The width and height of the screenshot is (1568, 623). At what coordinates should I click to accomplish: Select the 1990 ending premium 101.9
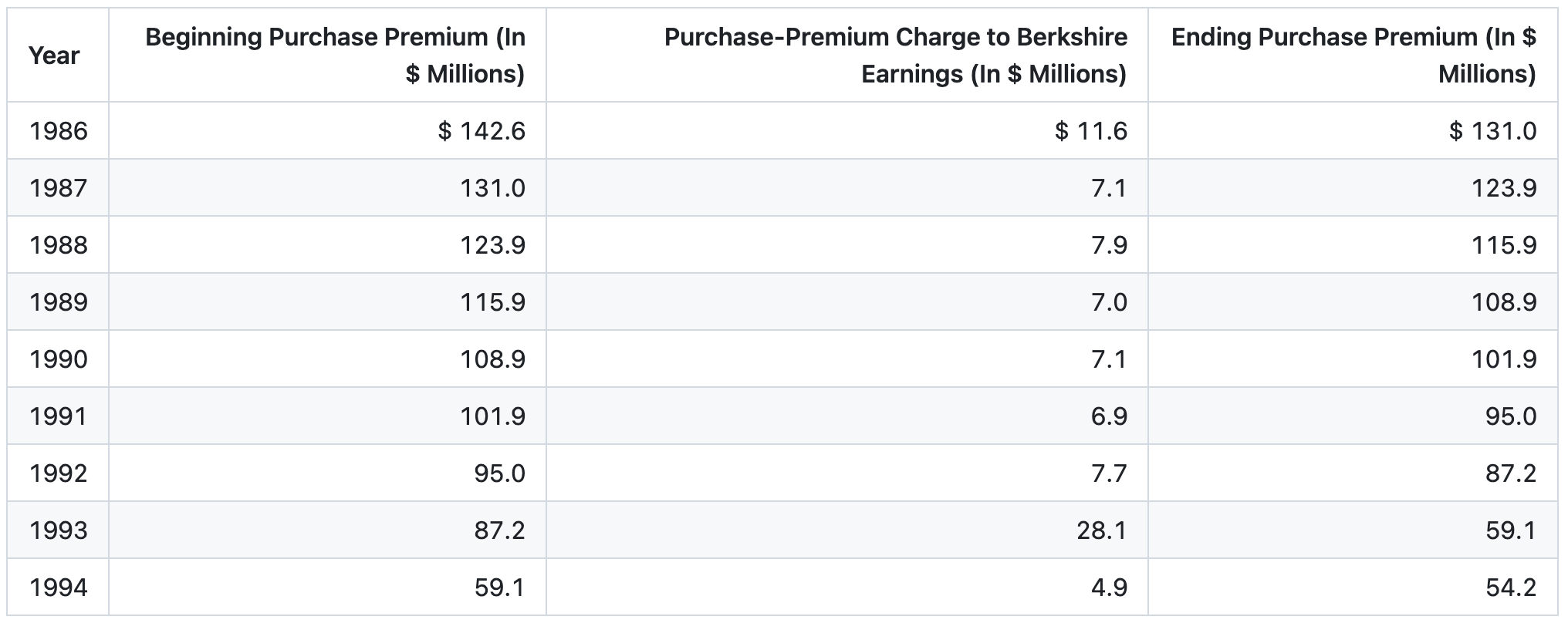click(x=1503, y=359)
